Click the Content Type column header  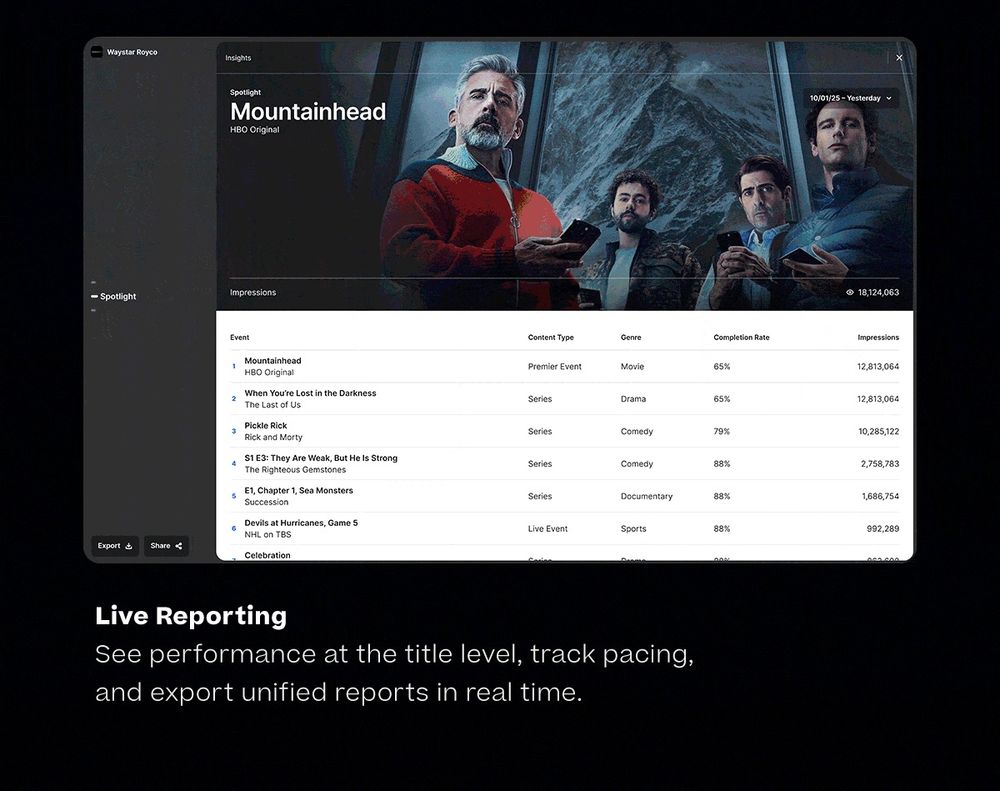[x=551, y=338]
